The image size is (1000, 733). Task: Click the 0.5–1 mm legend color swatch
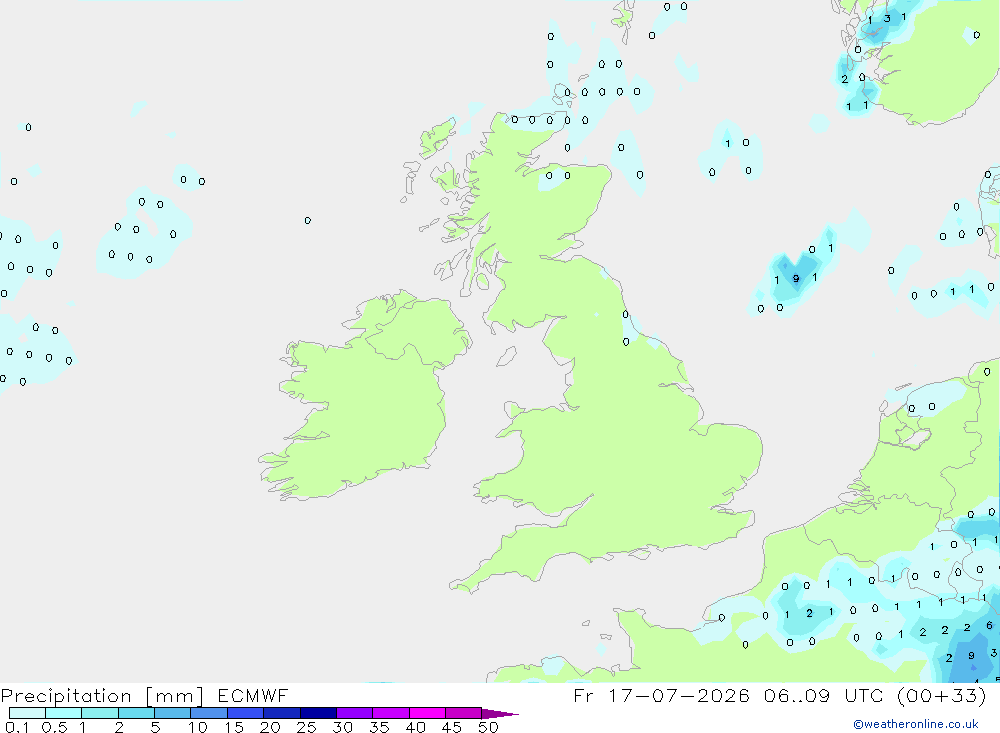(x=63, y=713)
